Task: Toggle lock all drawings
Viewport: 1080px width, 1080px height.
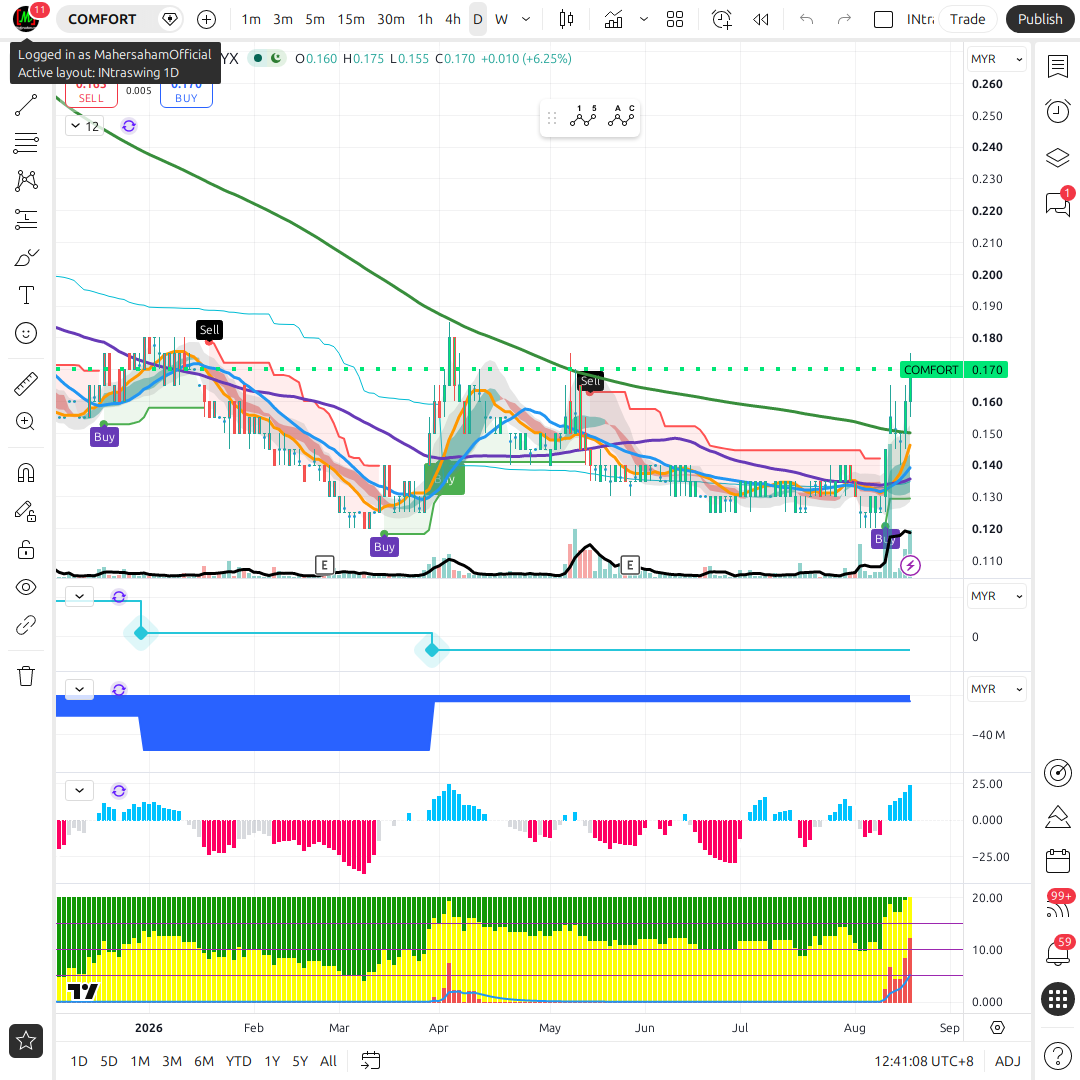Action: (26, 549)
